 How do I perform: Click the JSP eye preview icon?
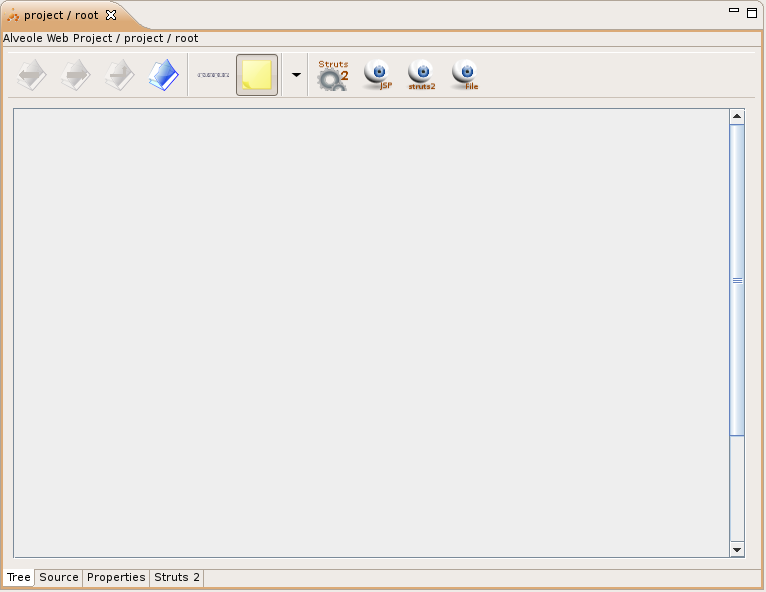(x=377, y=75)
